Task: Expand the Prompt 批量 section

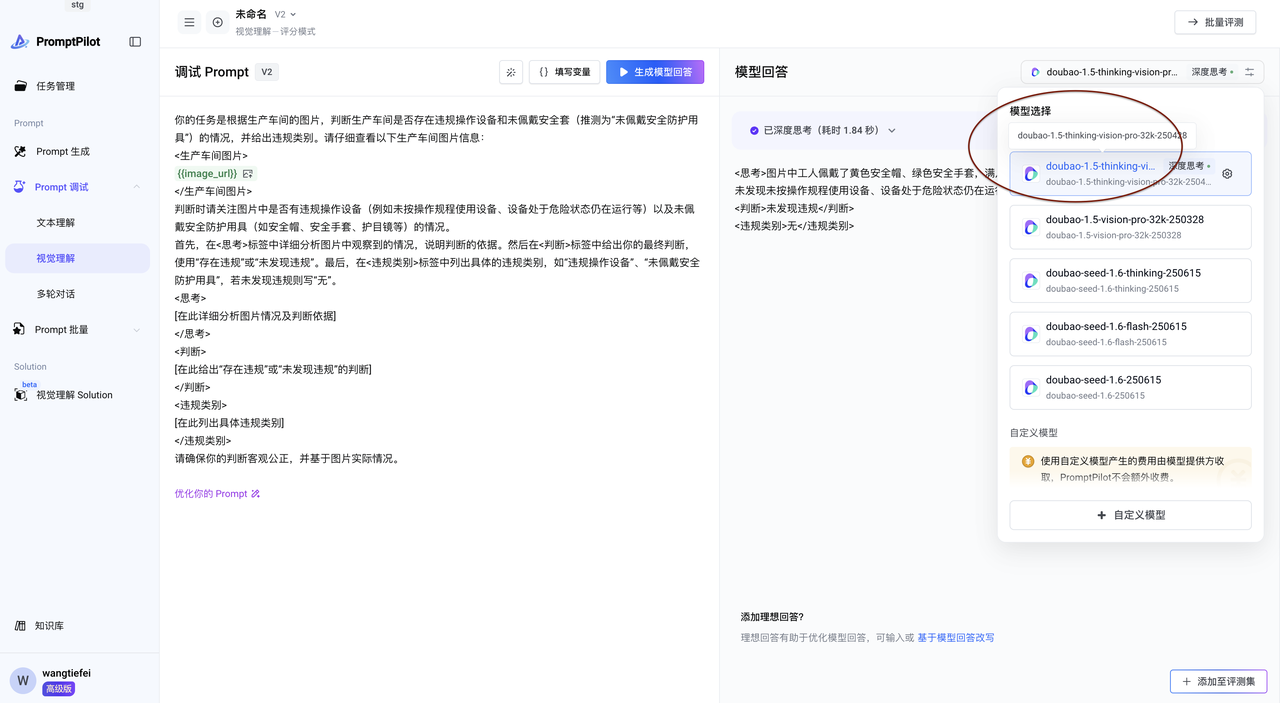Action: [137, 330]
